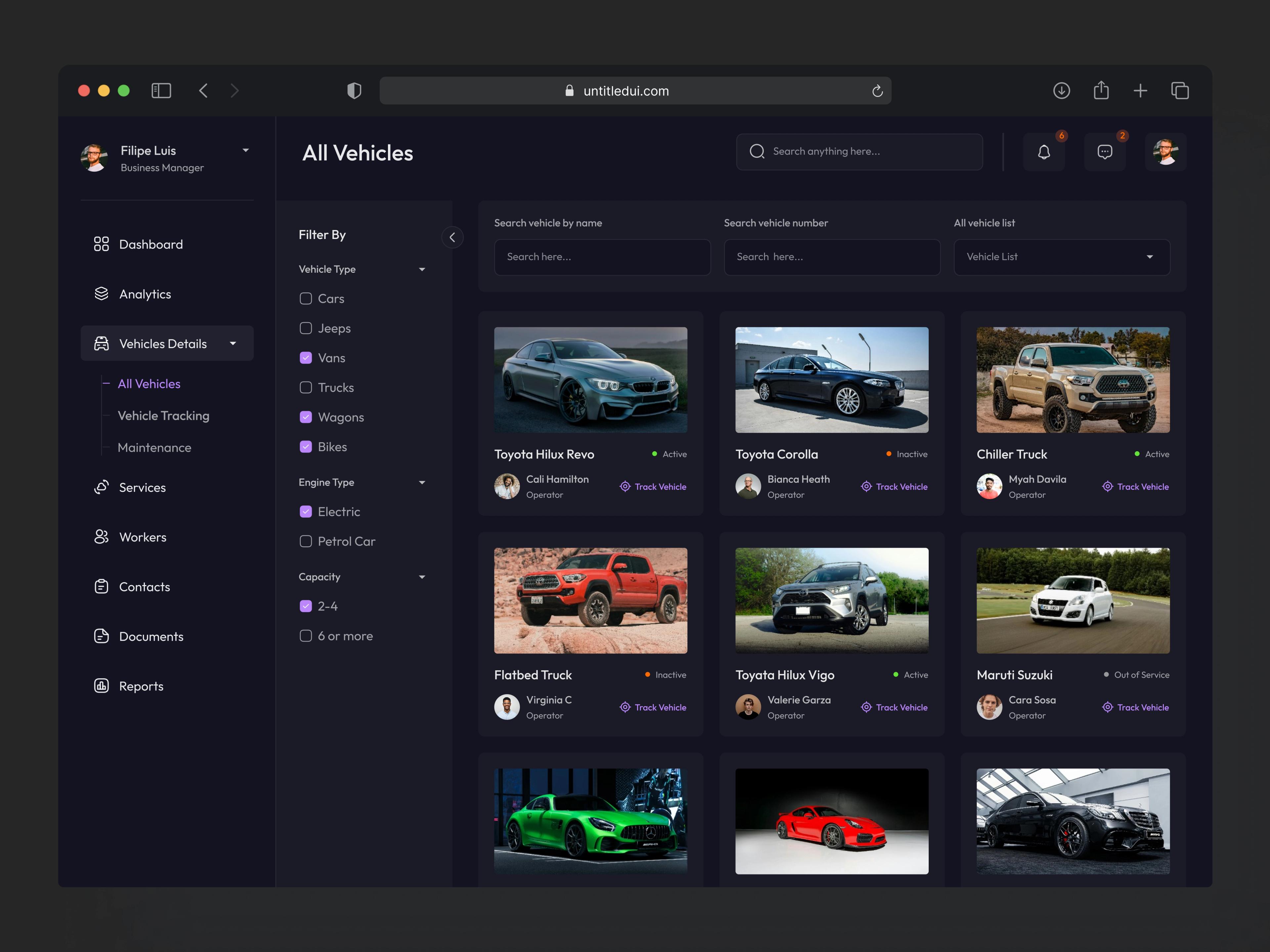Go back in browser history
Screen dimensions: 1270x952
coord(203,91)
